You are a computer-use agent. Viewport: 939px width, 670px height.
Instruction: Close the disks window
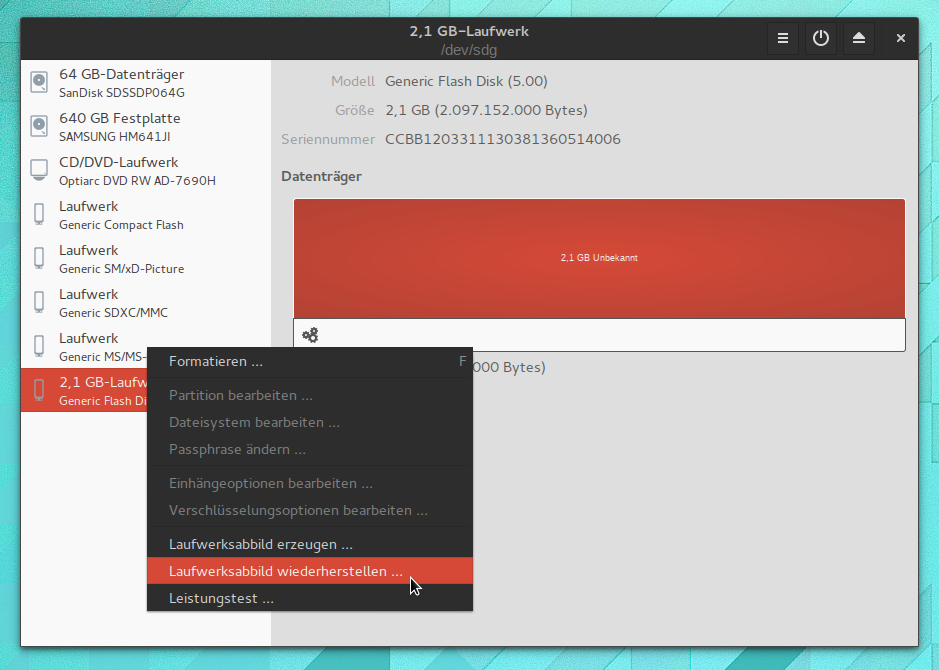(x=900, y=39)
